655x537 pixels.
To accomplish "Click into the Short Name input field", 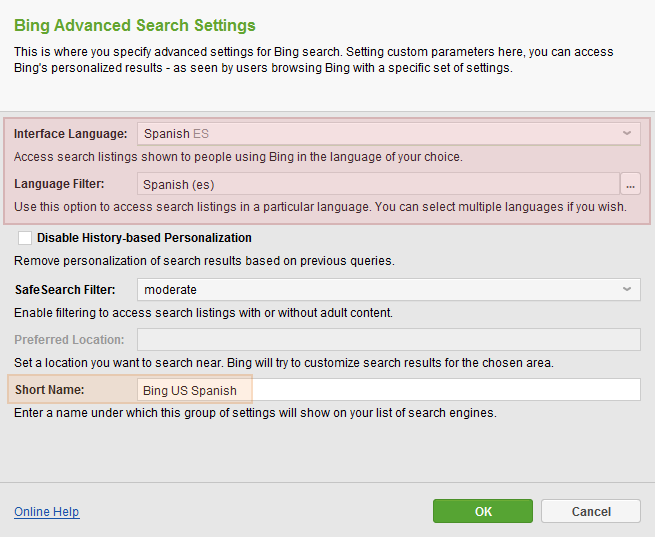I will (388, 390).
